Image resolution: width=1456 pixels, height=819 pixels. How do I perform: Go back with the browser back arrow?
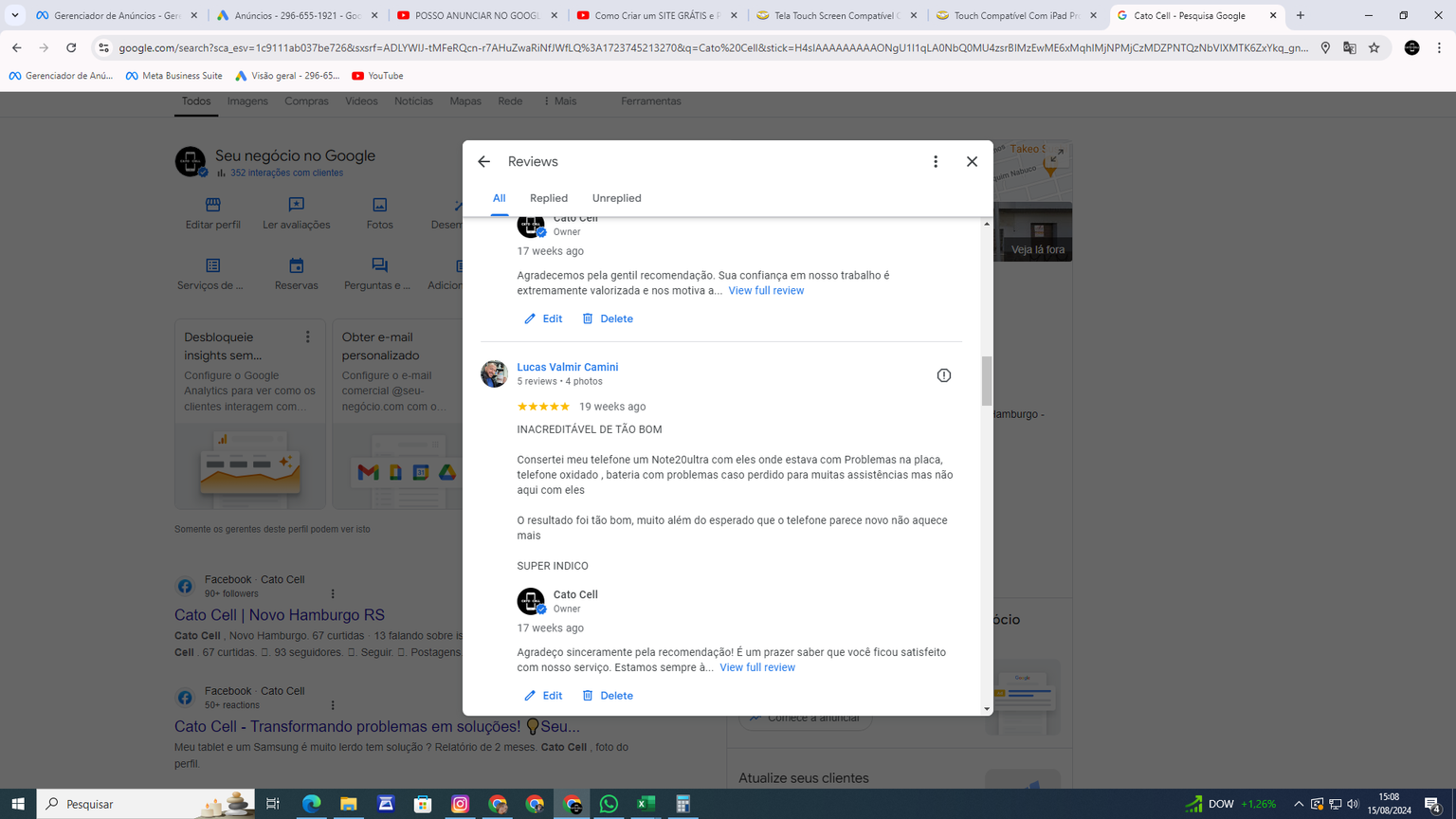click(17, 47)
